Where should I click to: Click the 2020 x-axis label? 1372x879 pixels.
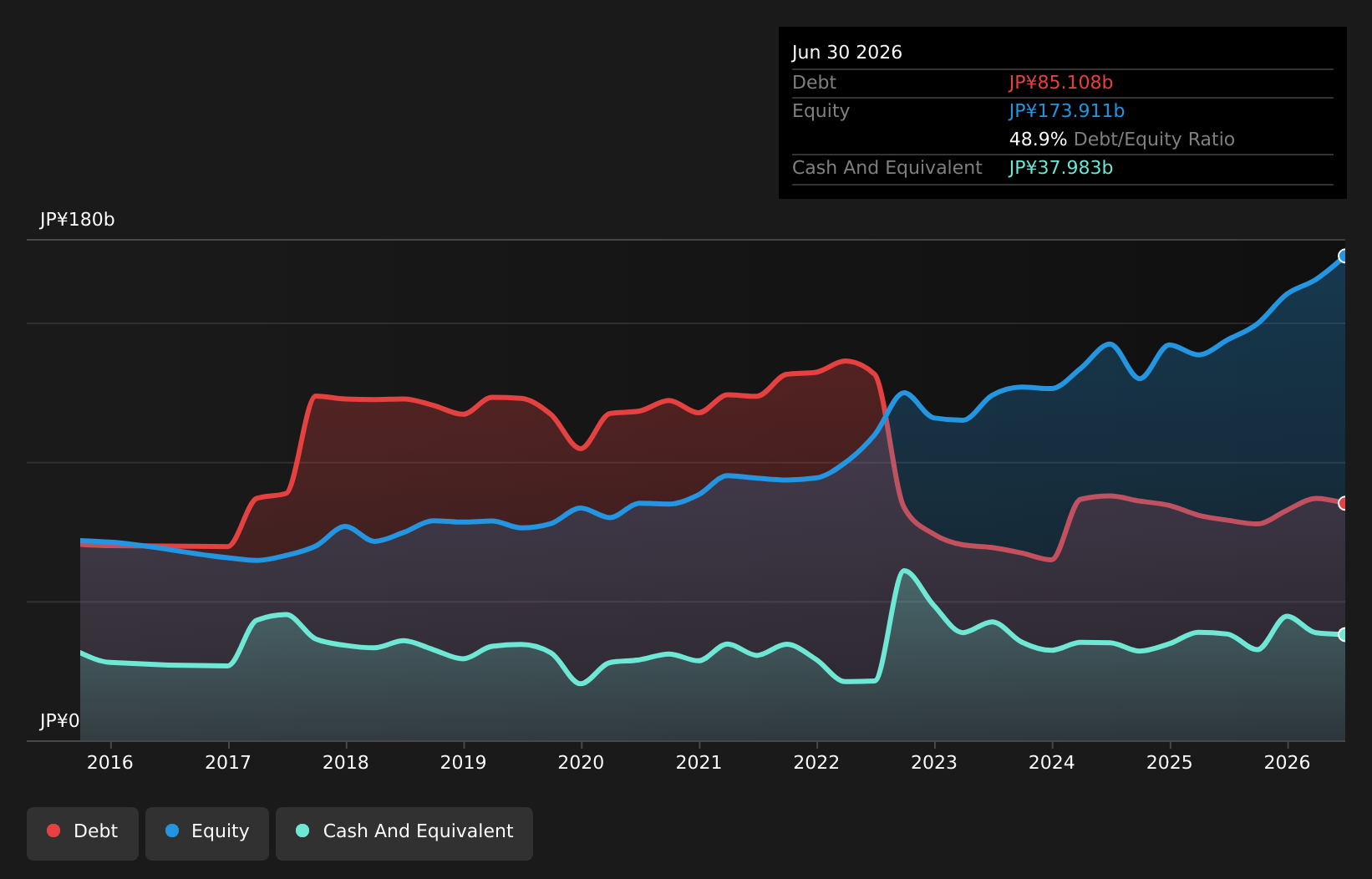point(581,762)
